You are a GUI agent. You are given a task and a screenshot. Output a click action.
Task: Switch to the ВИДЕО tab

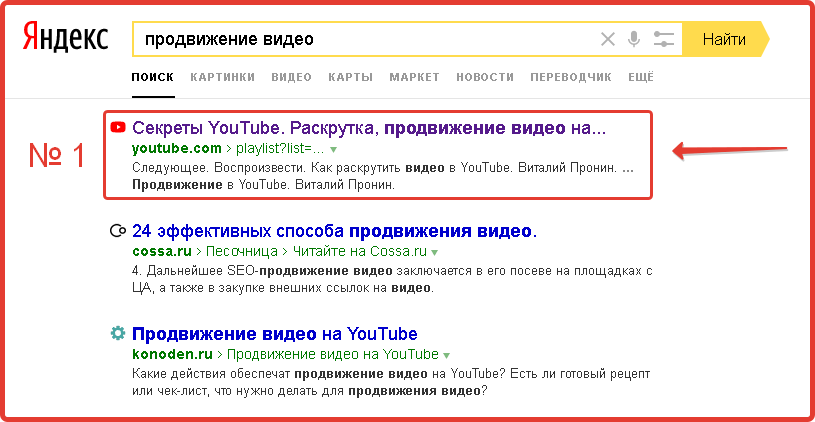292,77
